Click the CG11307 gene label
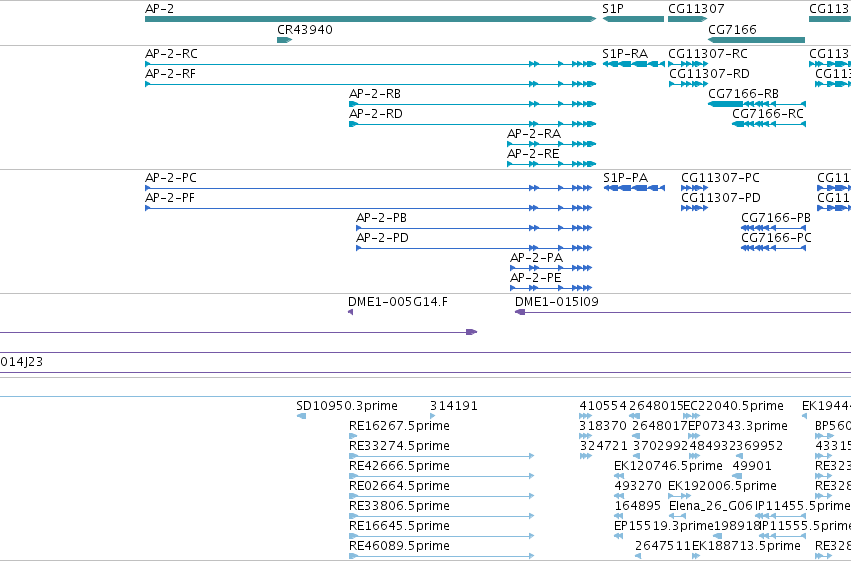Viewport: 851px width, 561px height. tap(696, 9)
